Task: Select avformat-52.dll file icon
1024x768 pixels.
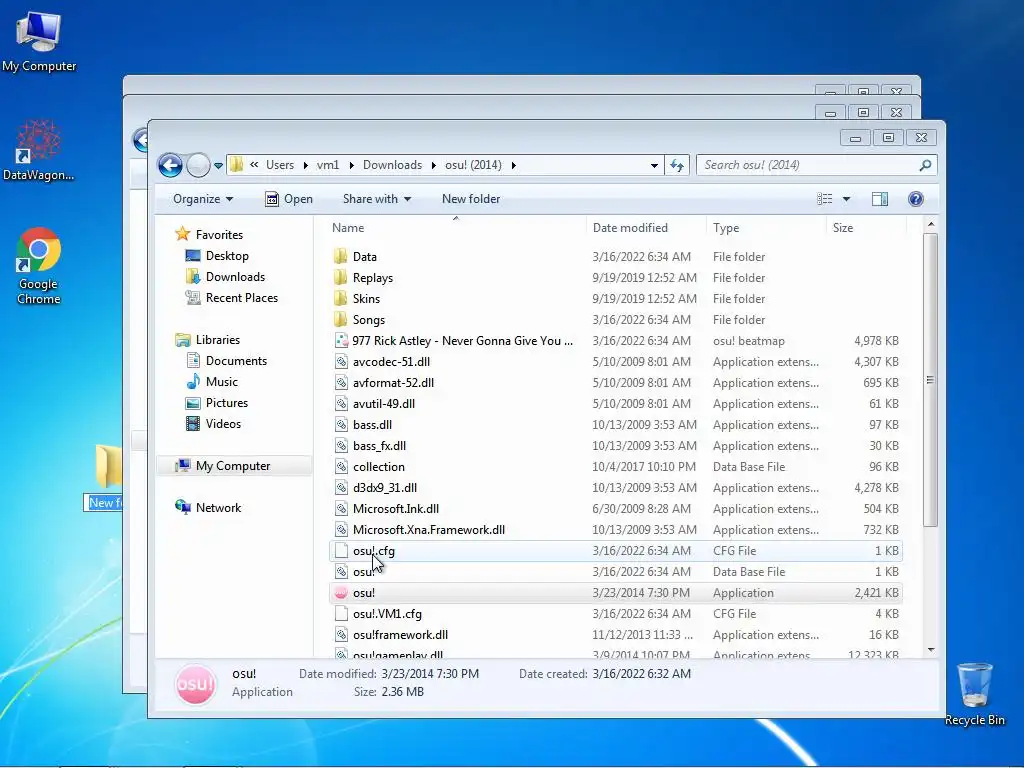Action: click(x=340, y=383)
